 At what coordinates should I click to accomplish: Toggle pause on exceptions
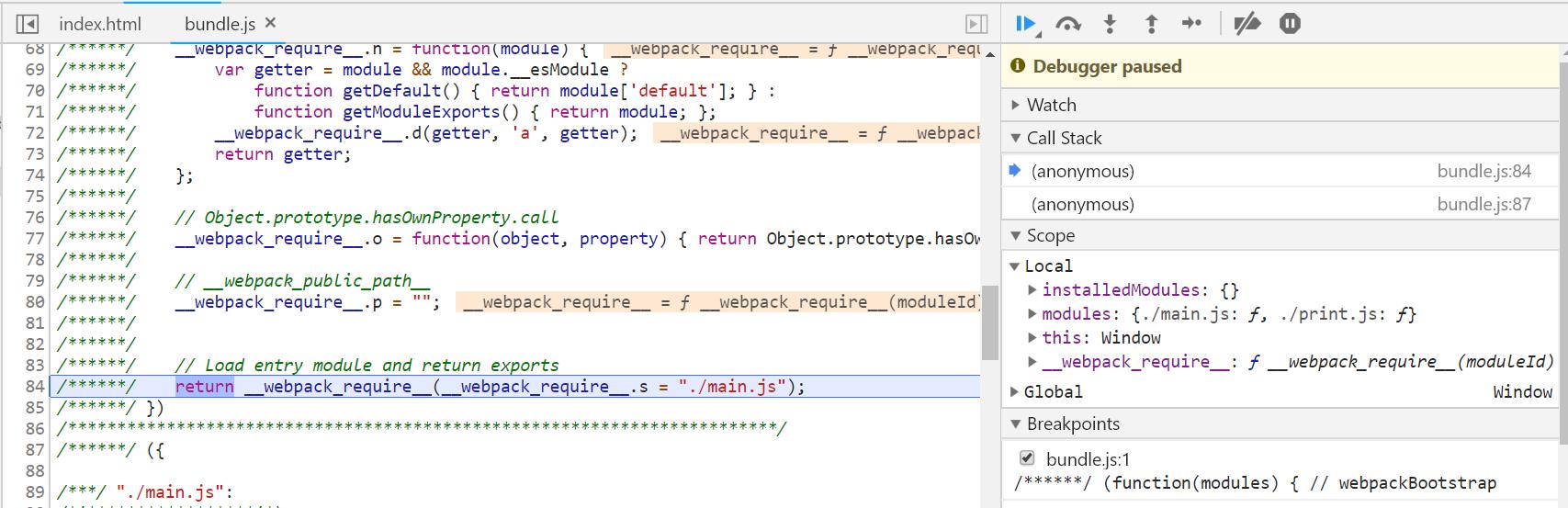tap(1290, 24)
